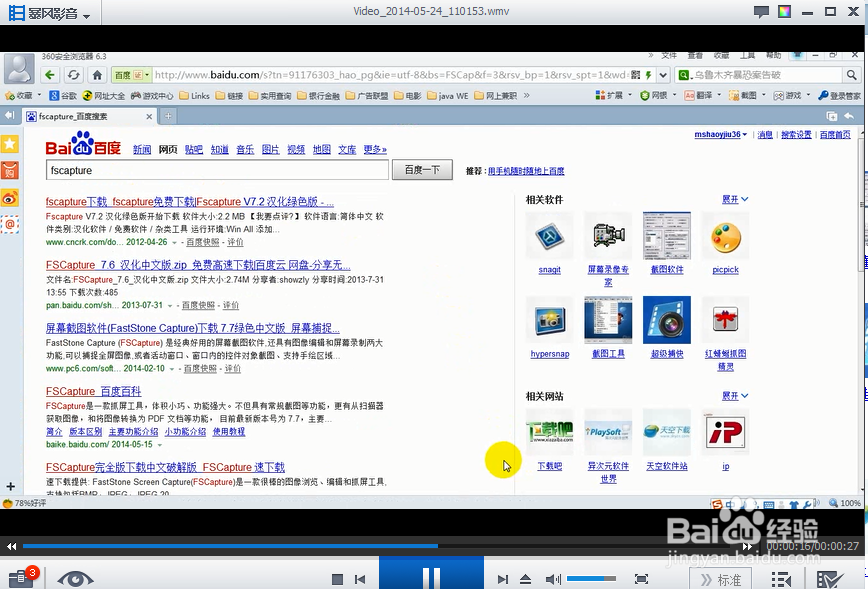Open the 搜索设置 link

796,135
